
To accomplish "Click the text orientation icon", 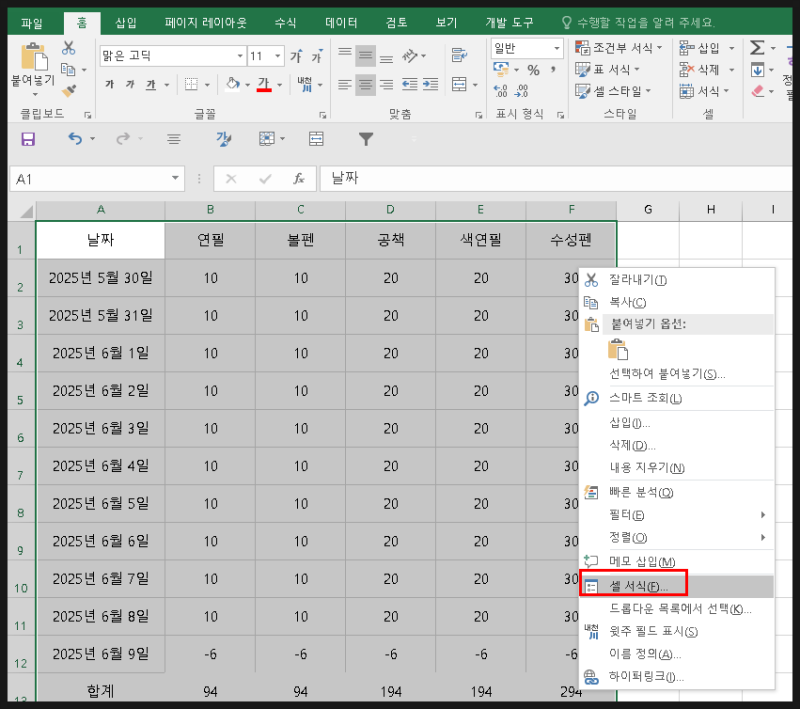I will [410, 56].
